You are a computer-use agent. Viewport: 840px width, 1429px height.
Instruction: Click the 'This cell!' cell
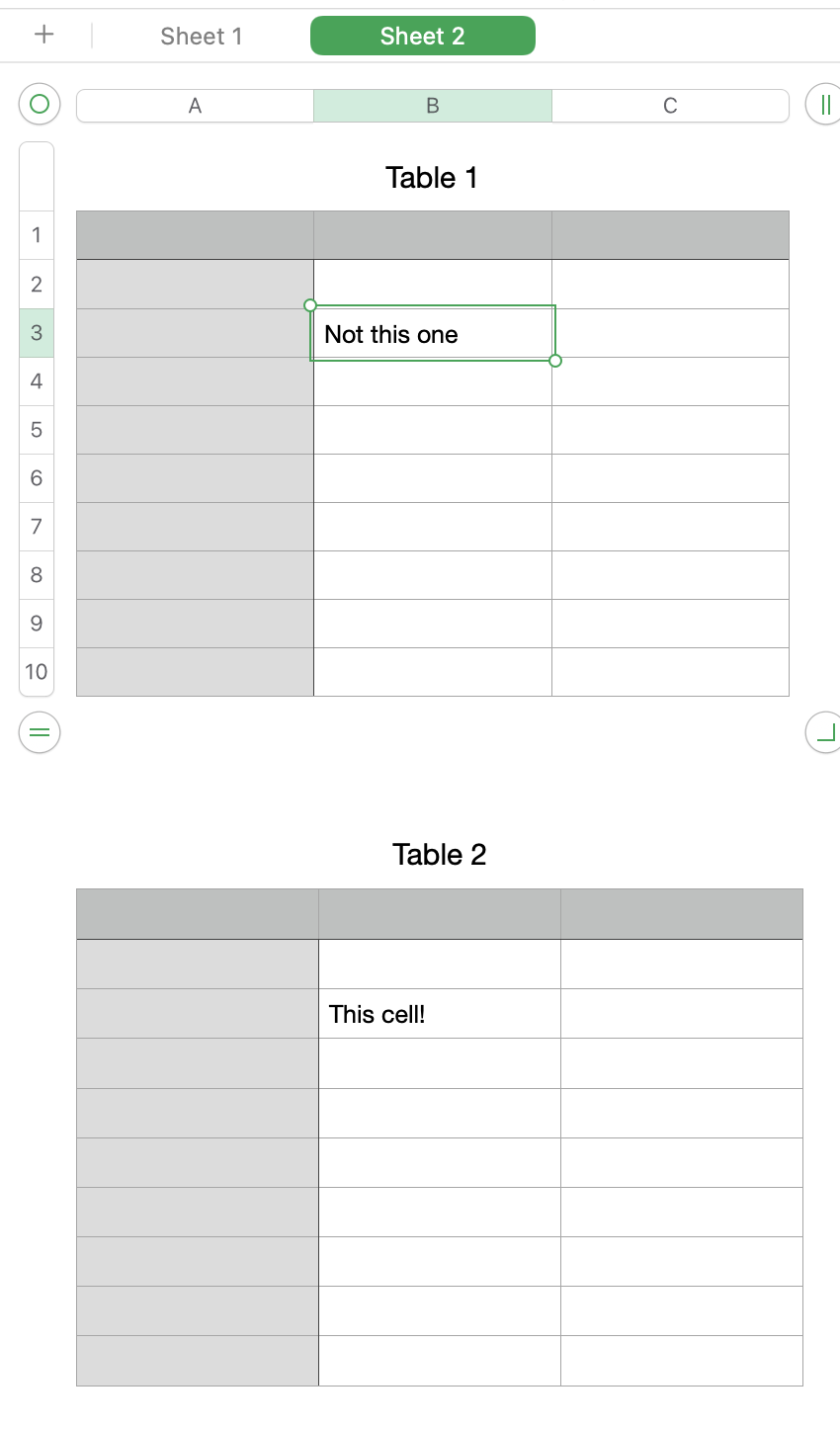439,1014
